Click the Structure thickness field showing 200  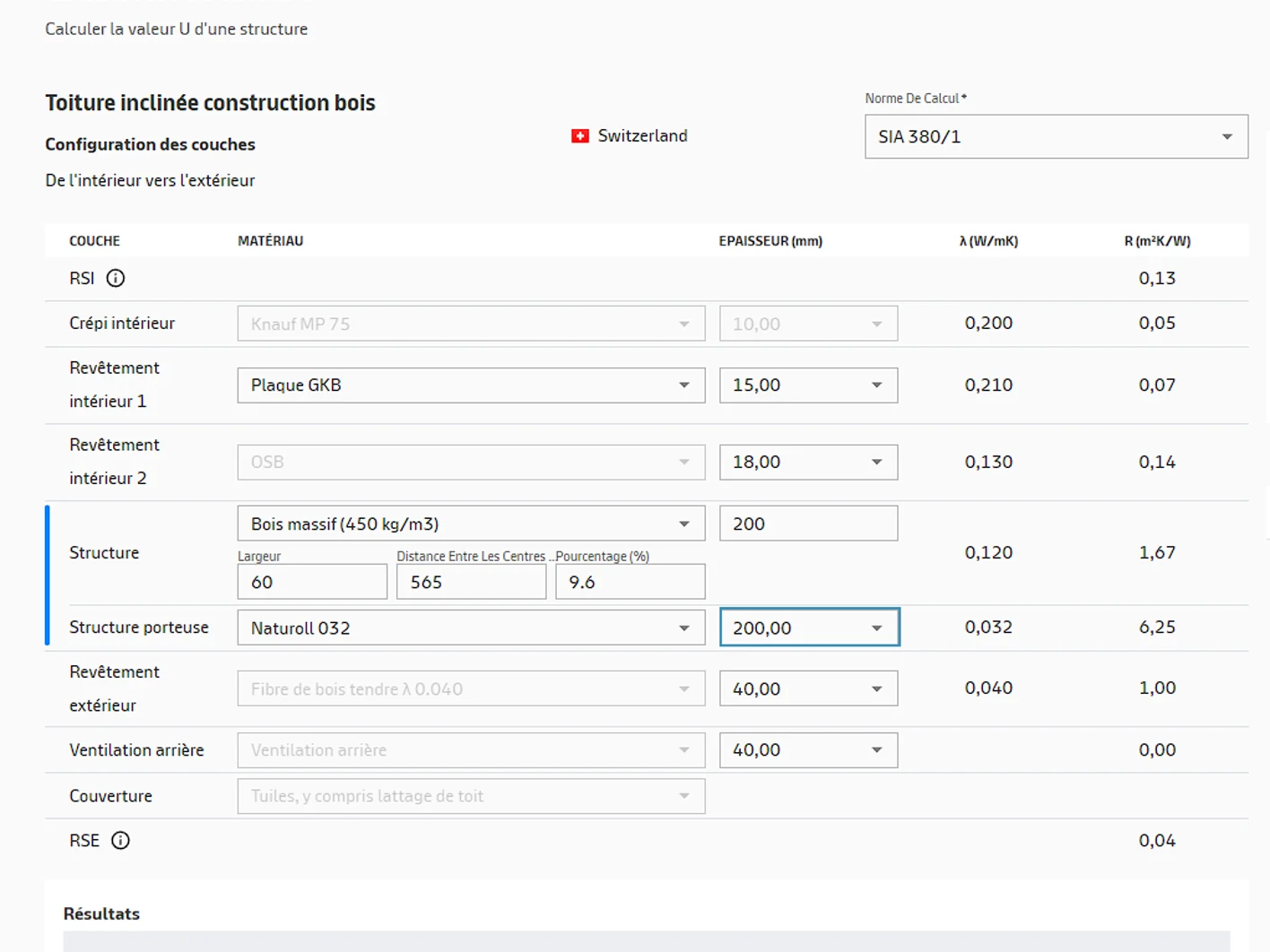pyautogui.click(x=808, y=524)
